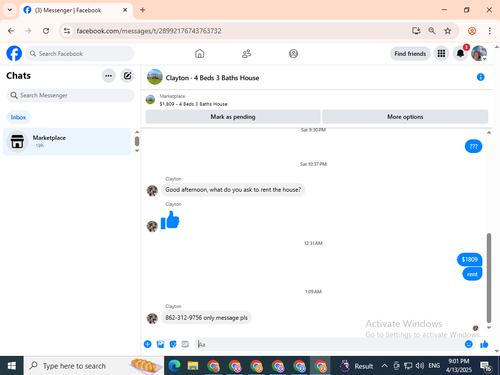The width and height of the screenshot is (500, 375).
Task: Open the Chrome zoom magnifier icon
Action: 432,31
